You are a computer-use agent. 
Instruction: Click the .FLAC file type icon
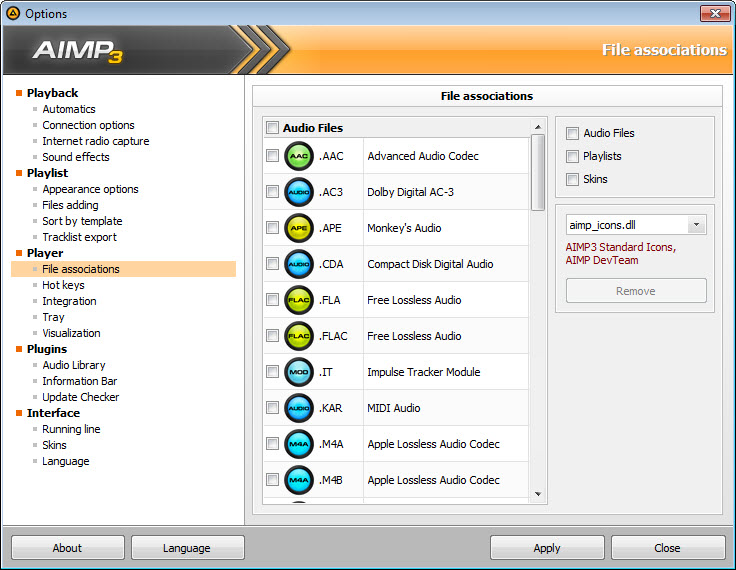(x=299, y=336)
